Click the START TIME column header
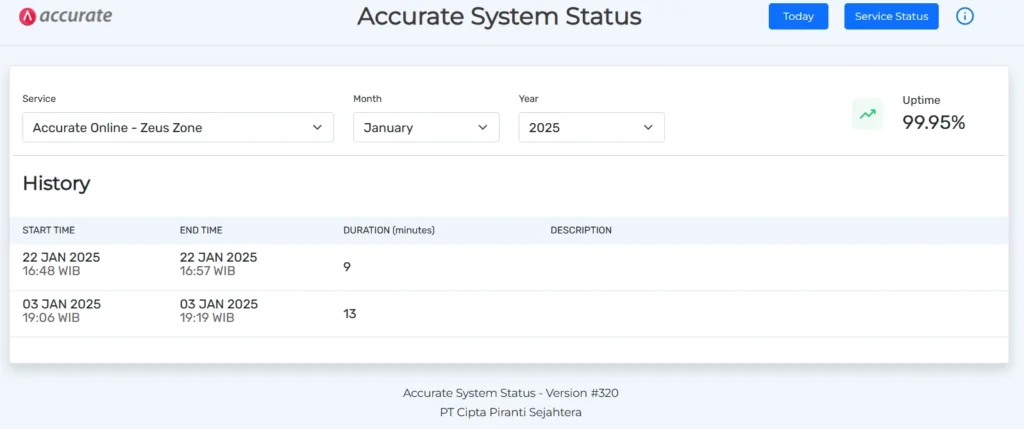This screenshot has width=1024, height=429. pyautogui.click(x=48, y=230)
